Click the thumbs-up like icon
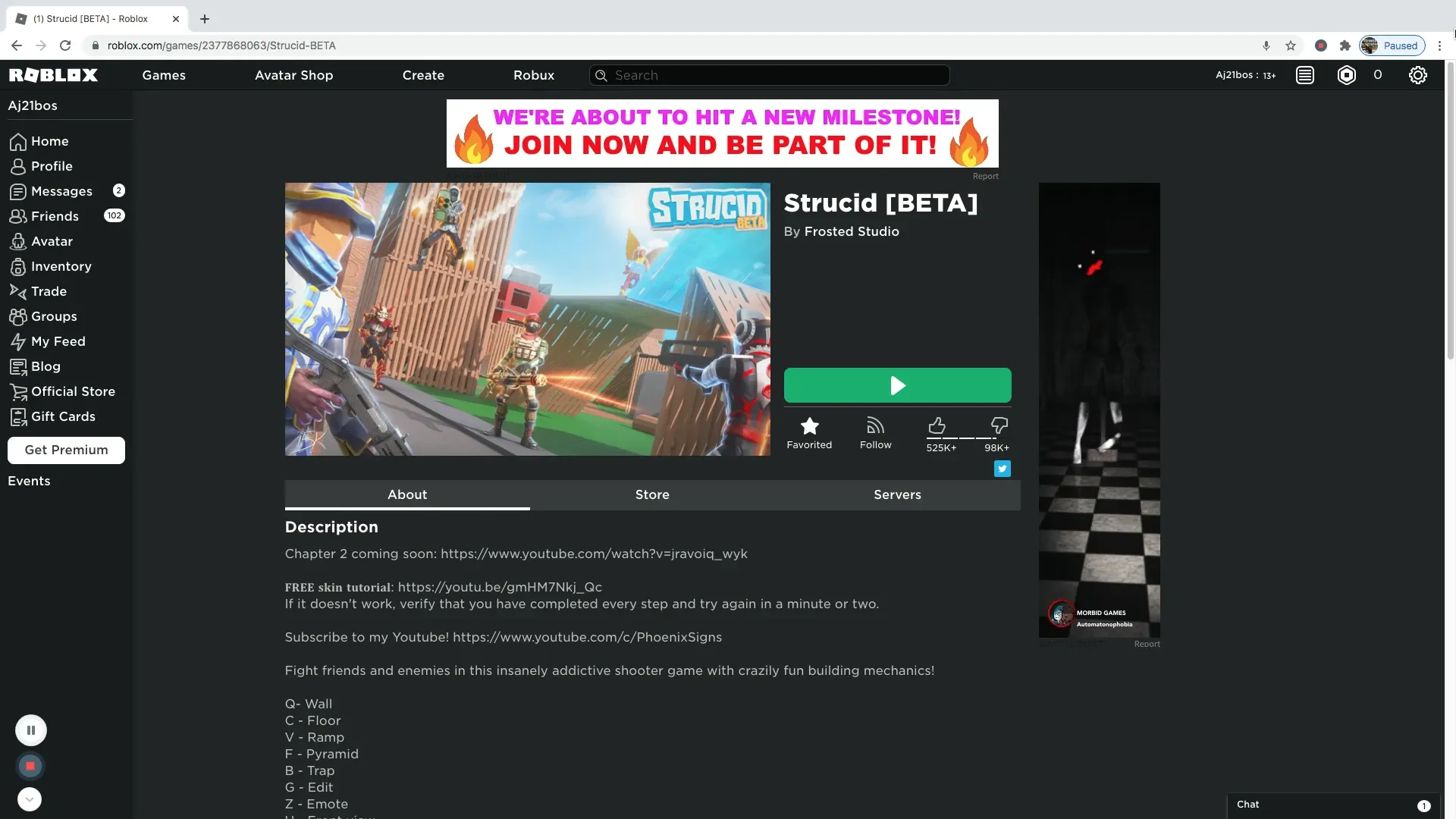Viewport: 1456px width, 819px height. [x=937, y=425]
